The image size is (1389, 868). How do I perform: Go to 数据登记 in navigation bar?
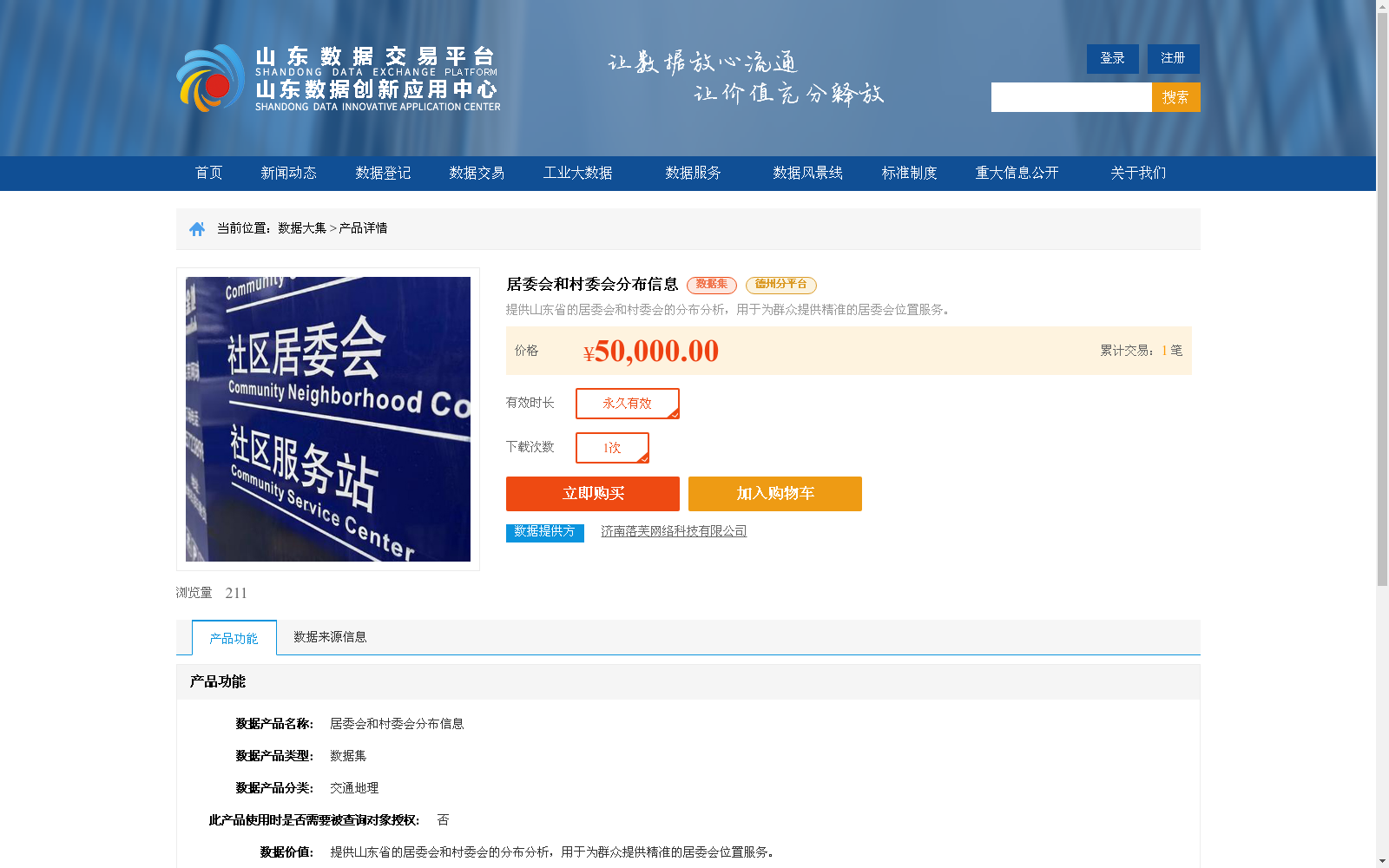pos(383,173)
